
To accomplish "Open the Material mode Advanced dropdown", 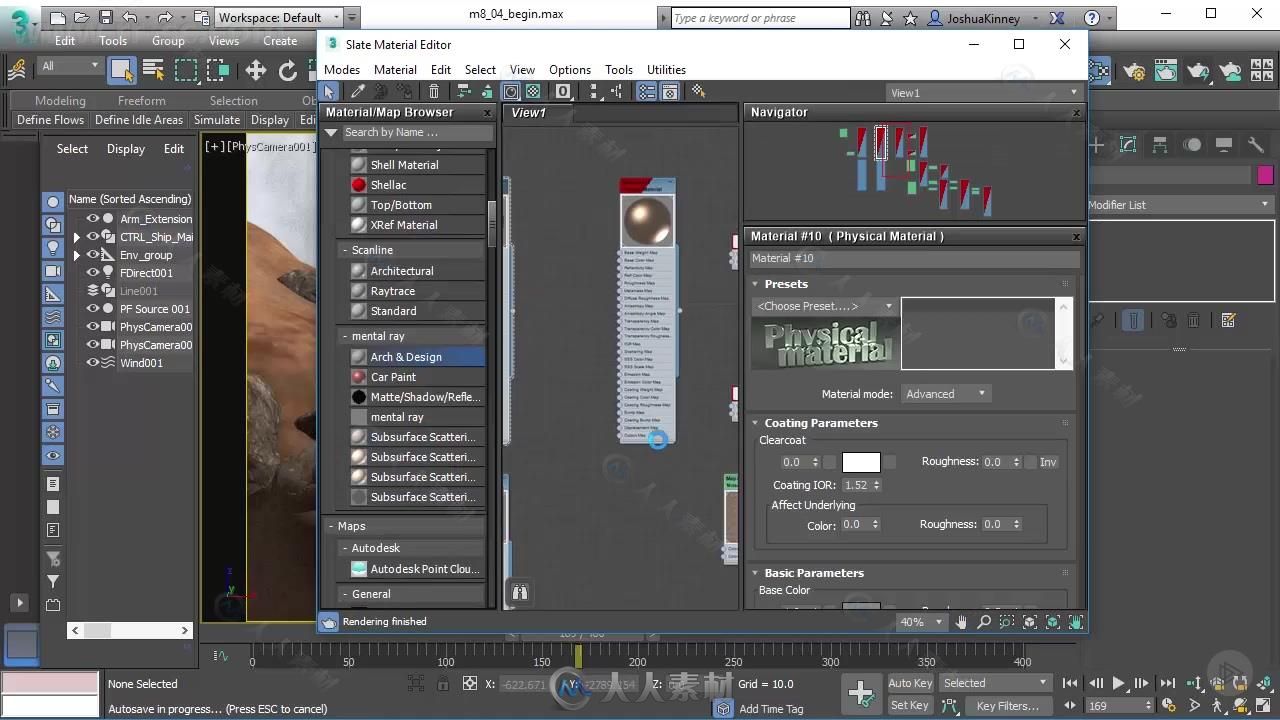I will pos(946,394).
